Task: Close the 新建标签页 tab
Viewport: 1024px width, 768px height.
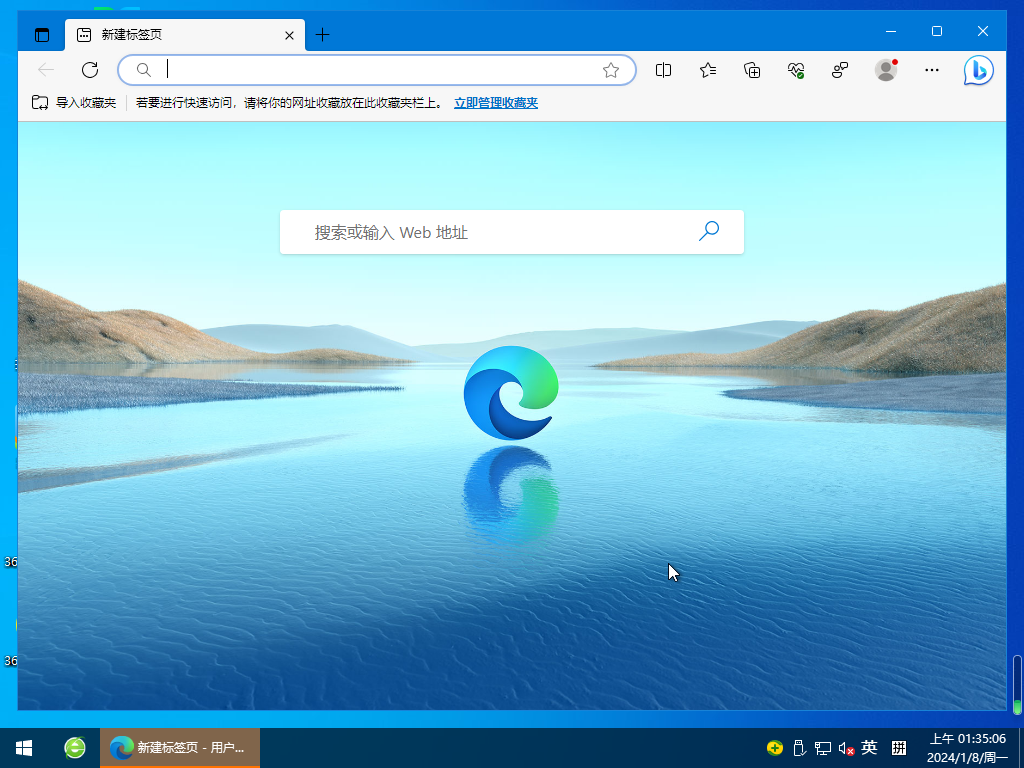Action: click(289, 35)
